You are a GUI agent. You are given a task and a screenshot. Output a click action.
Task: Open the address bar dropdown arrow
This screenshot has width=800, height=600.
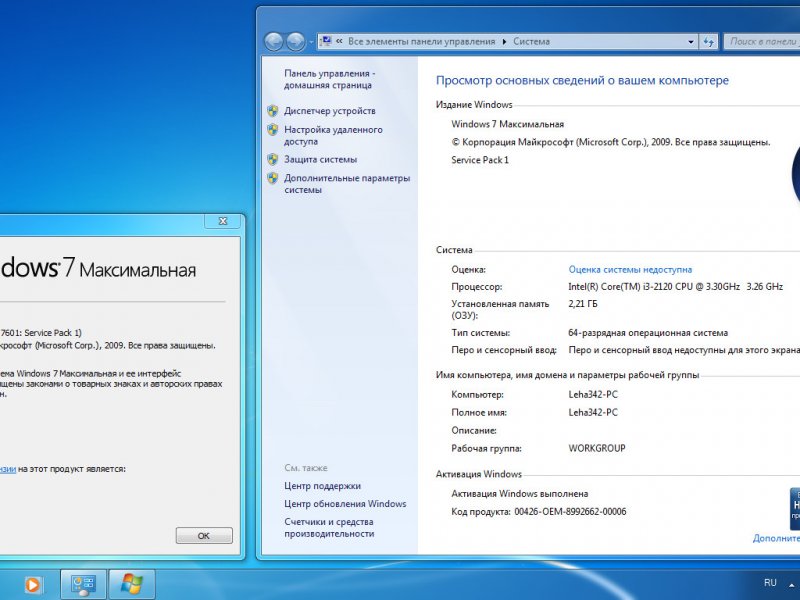[691, 42]
